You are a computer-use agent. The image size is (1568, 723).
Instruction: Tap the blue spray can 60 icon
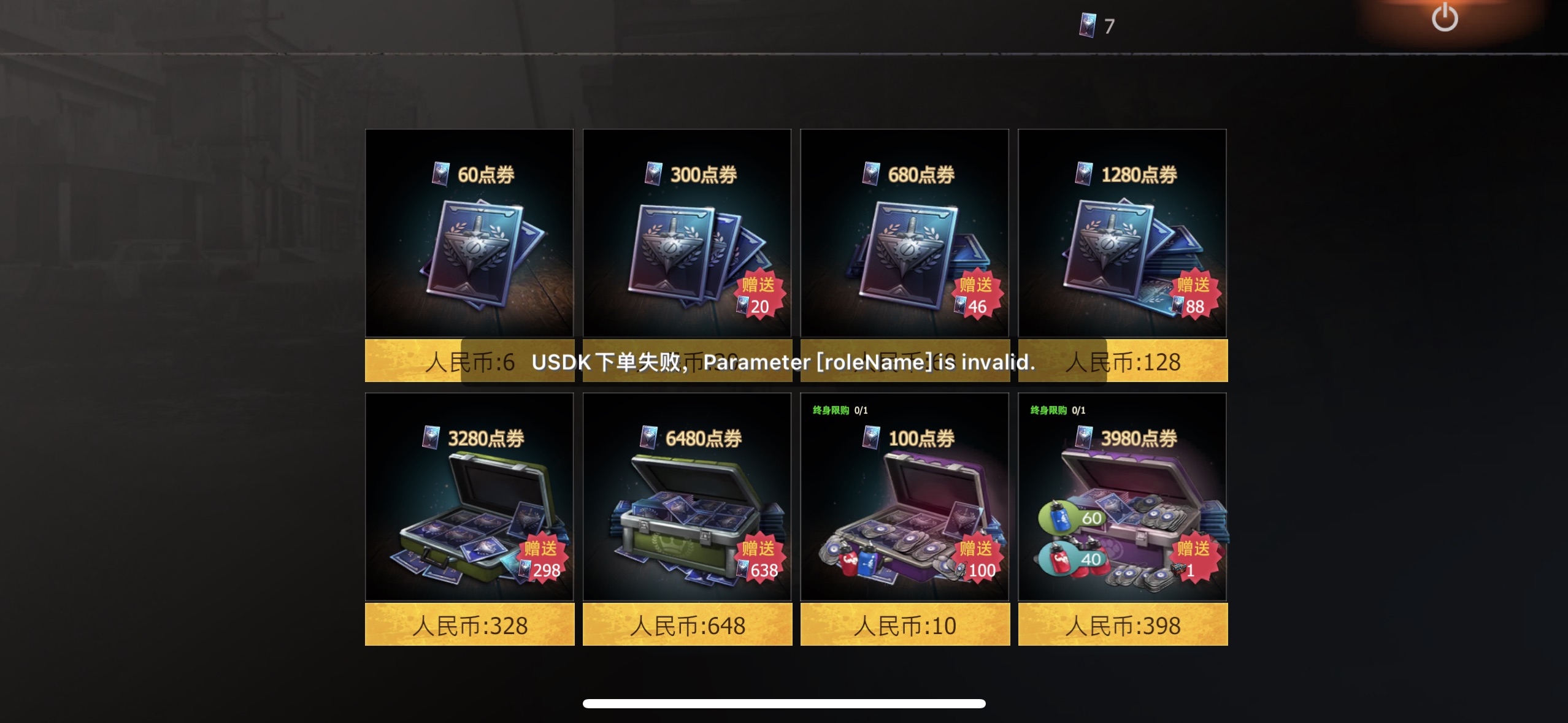tap(1070, 518)
